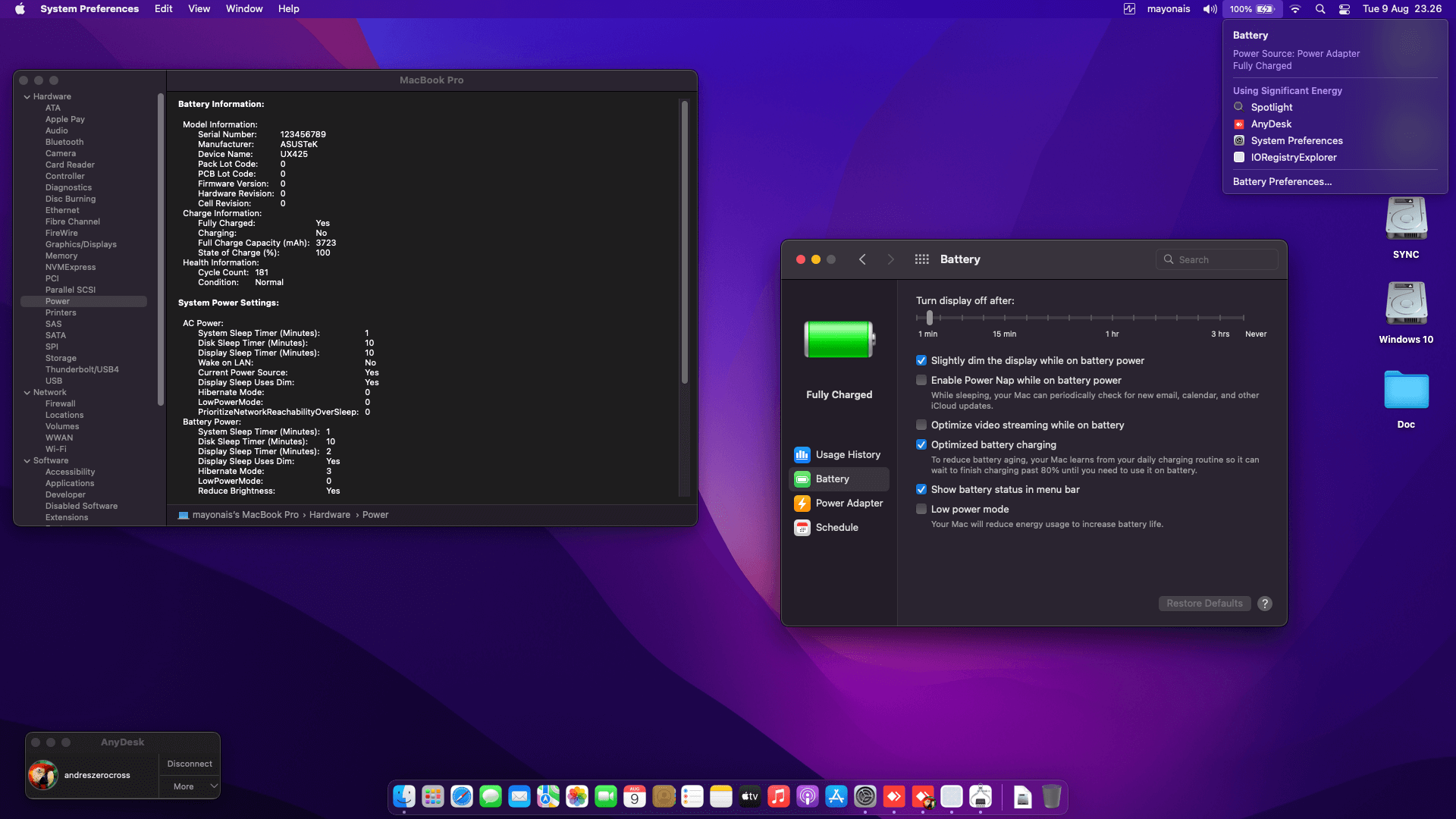
Task: Launch Safari from the Dock
Action: [462, 796]
